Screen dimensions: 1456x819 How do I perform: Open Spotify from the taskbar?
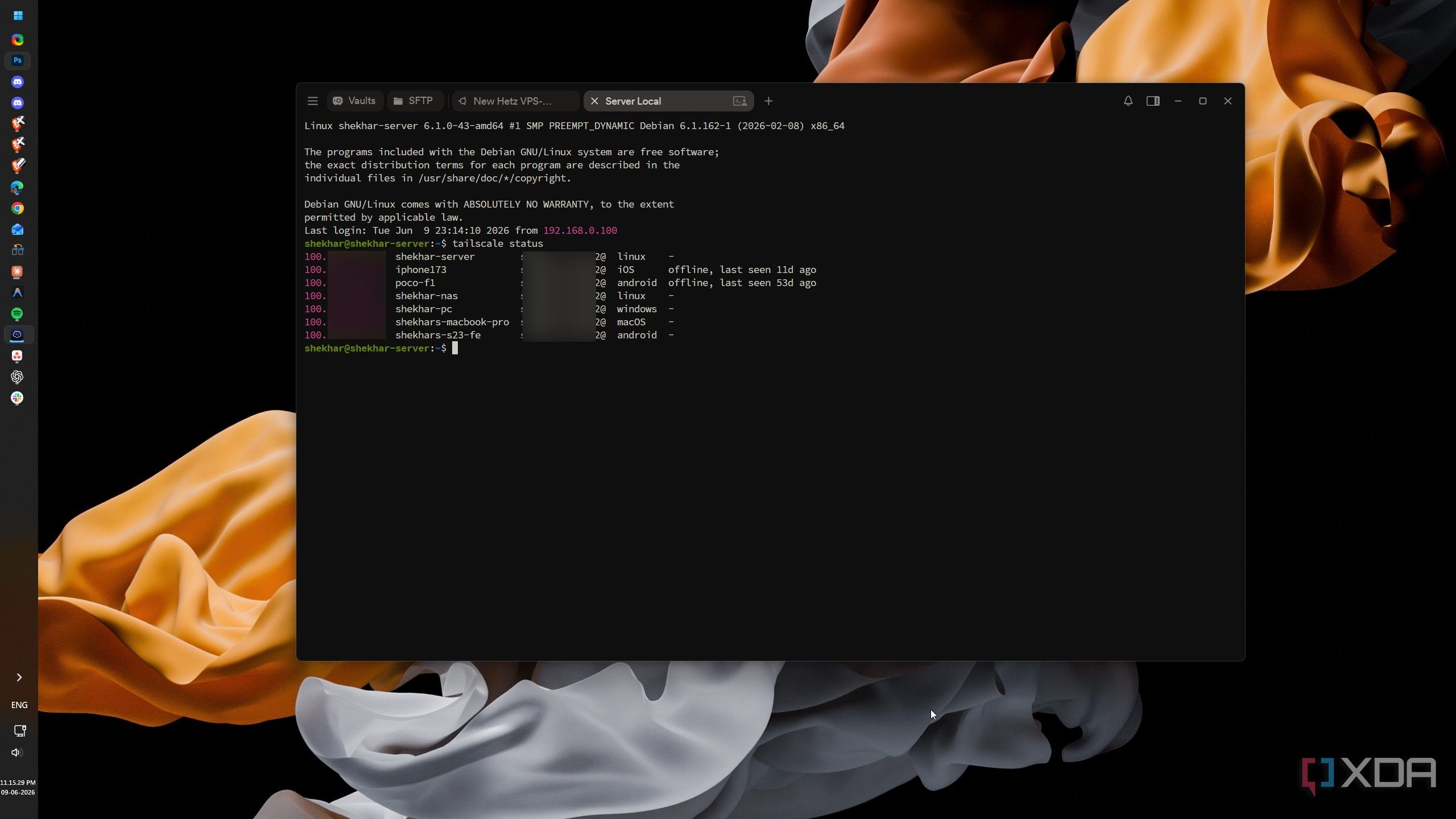(17, 314)
